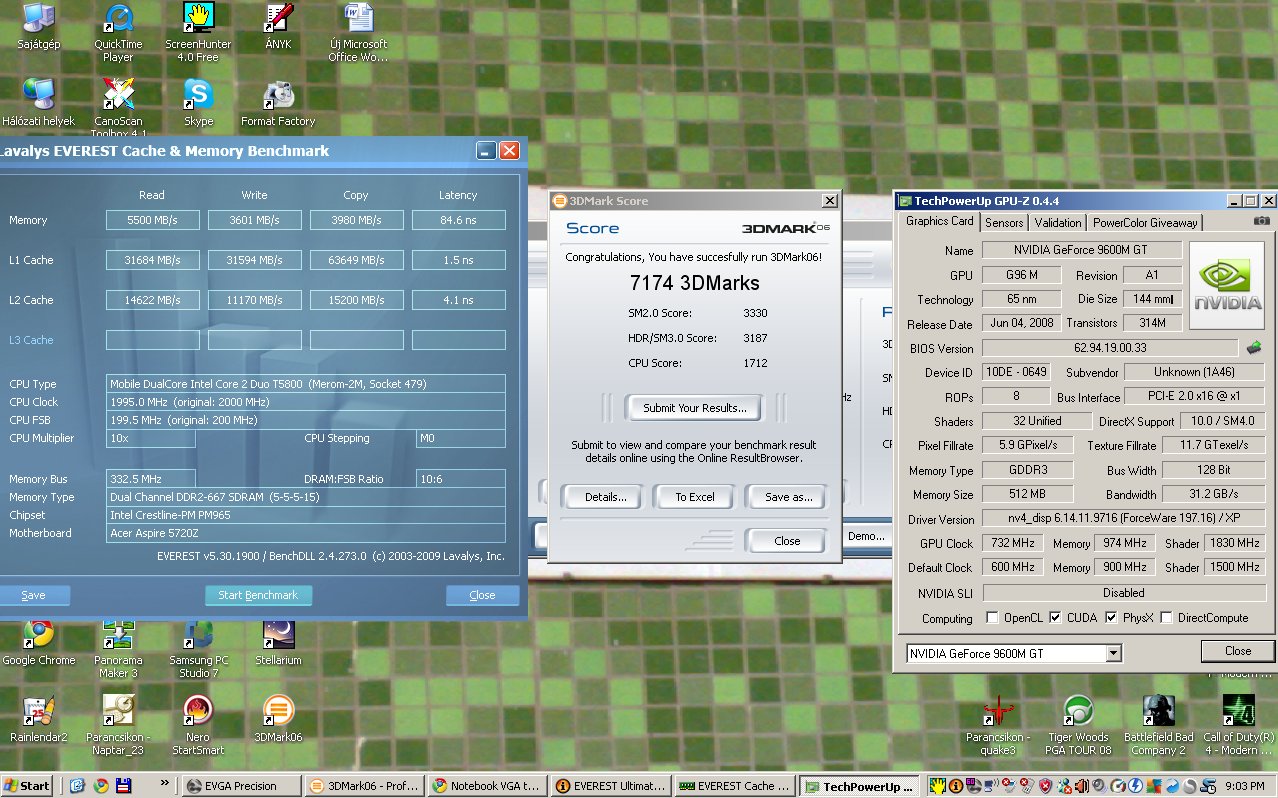Click the Memory Read 5500 MB/s field
The width and height of the screenshot is (1278, 798).
[x=153, y=220]
